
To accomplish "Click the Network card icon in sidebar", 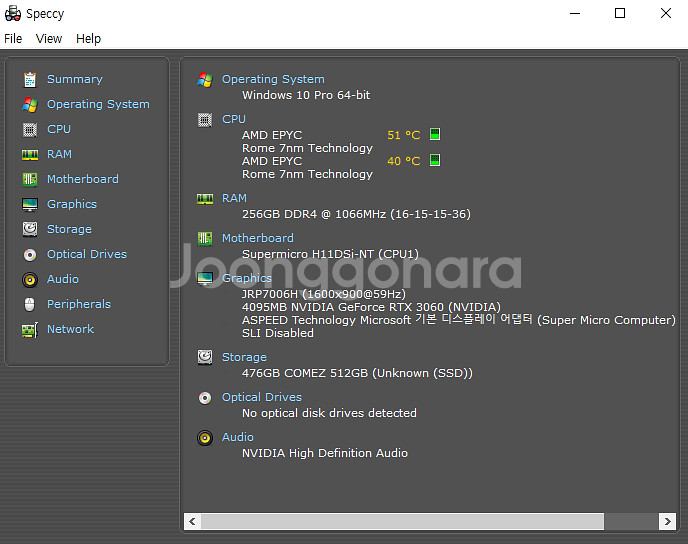I will point(30,329).
